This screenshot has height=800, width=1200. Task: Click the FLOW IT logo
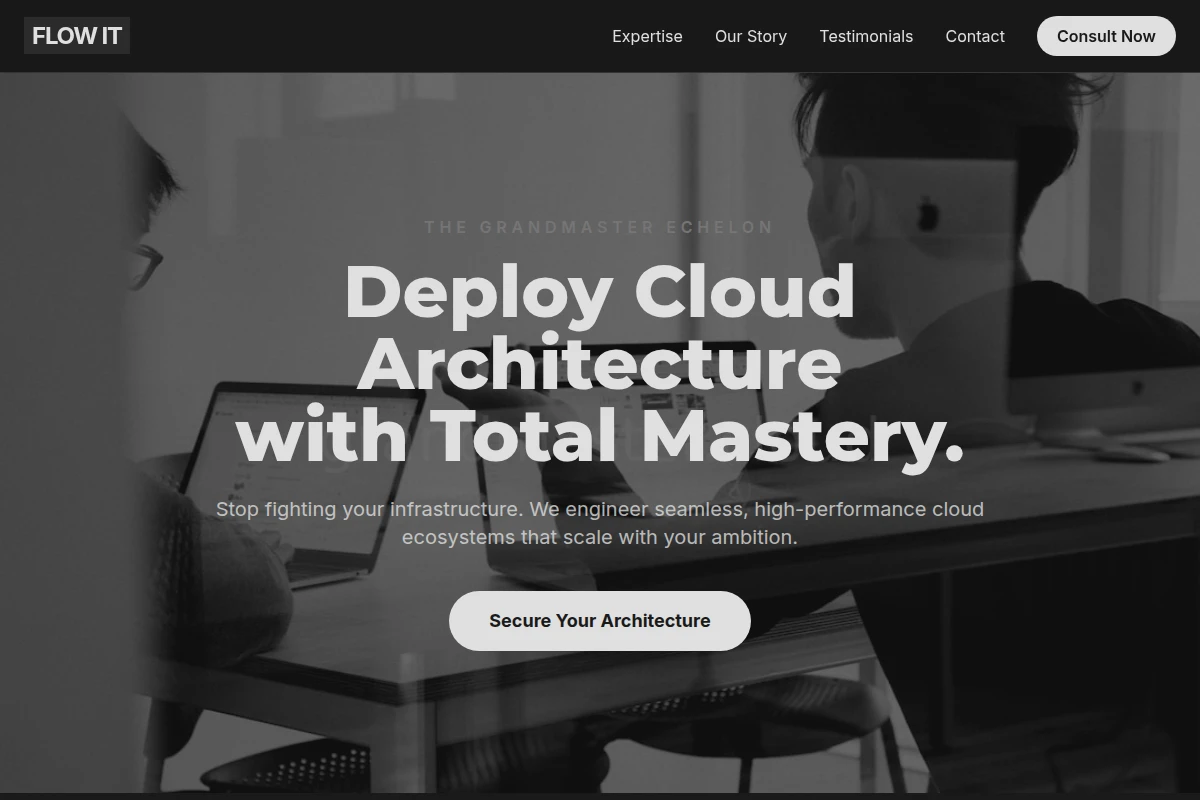(77, 36)
